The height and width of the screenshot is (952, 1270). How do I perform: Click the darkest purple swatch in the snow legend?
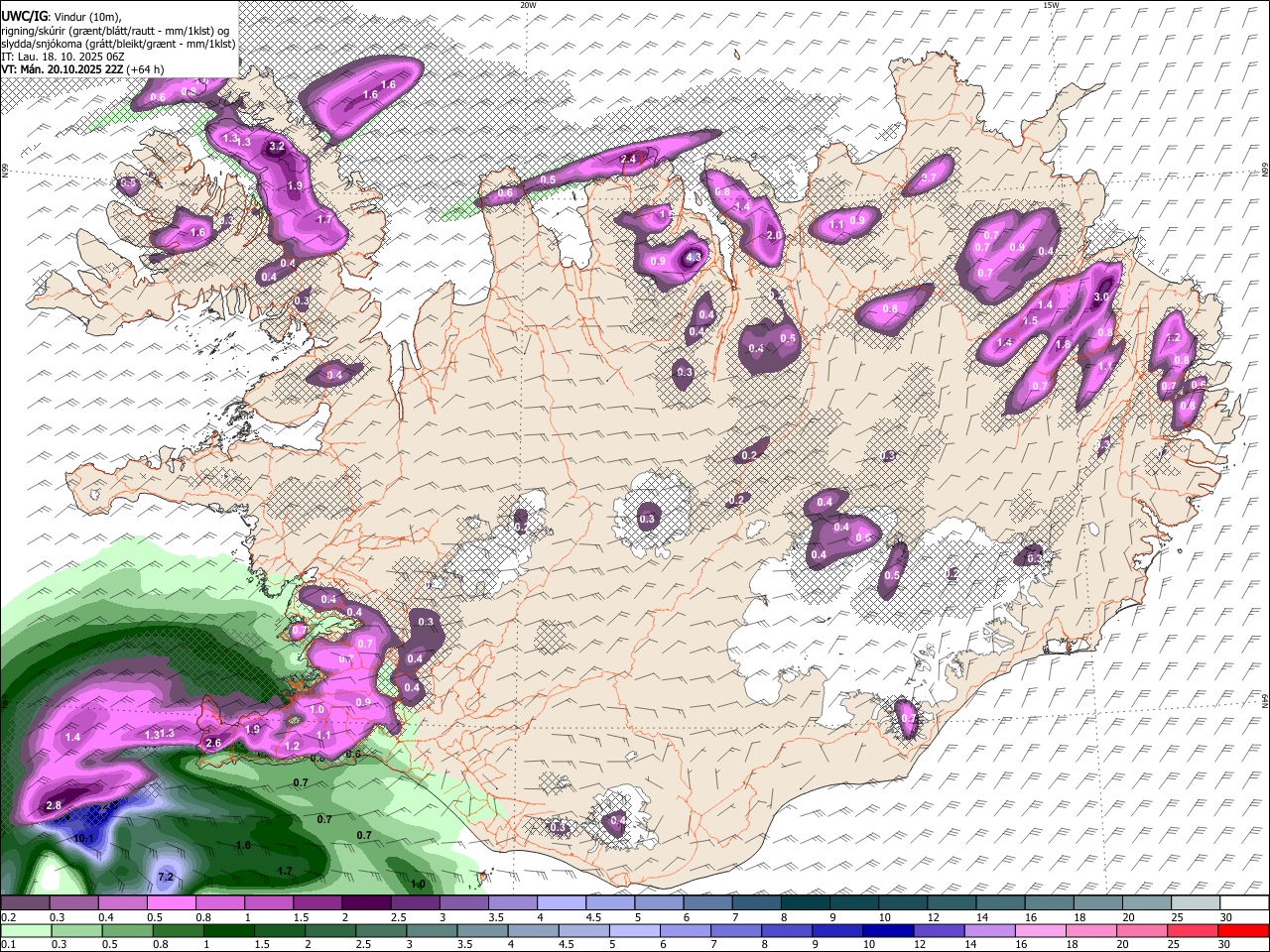click(367, 902)
